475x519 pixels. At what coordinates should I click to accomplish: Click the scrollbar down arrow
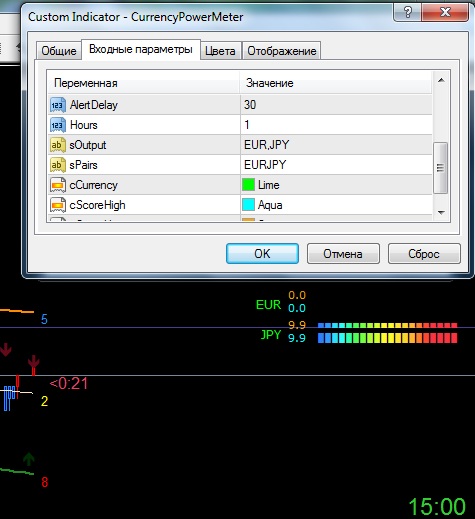click(x=441, y=212)
